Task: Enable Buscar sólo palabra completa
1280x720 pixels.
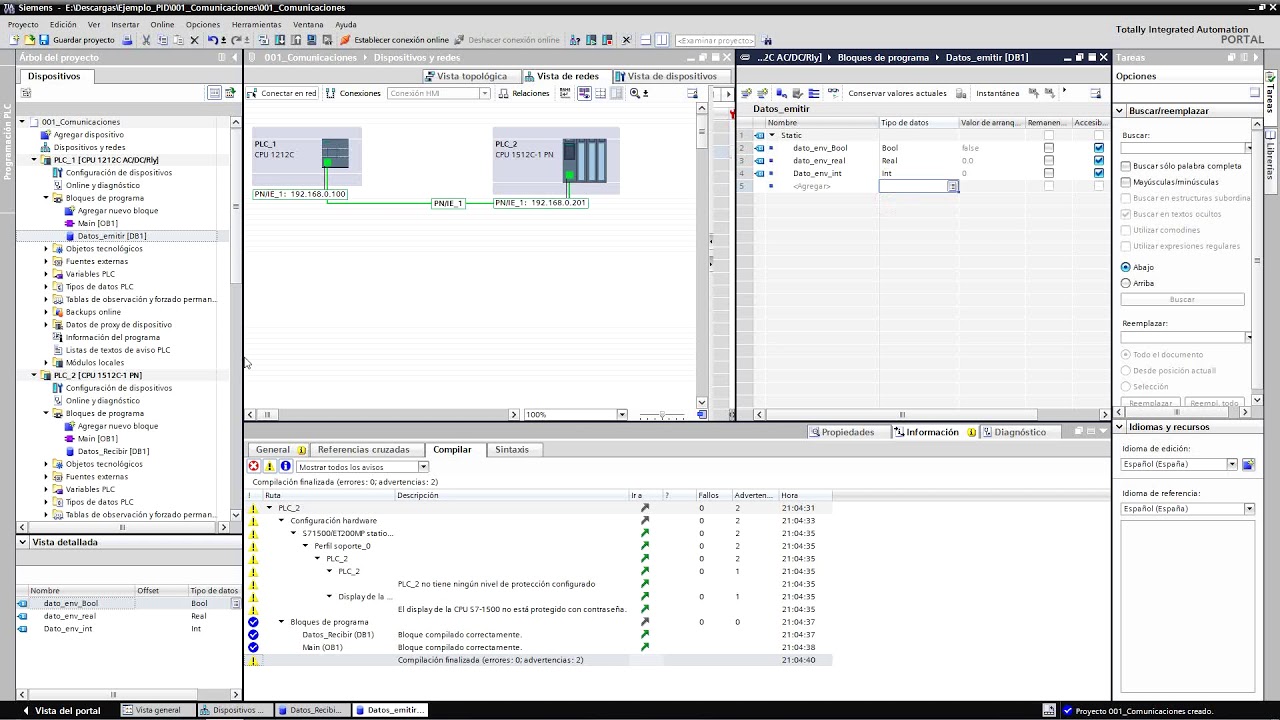Action: tap(1126, 166)
